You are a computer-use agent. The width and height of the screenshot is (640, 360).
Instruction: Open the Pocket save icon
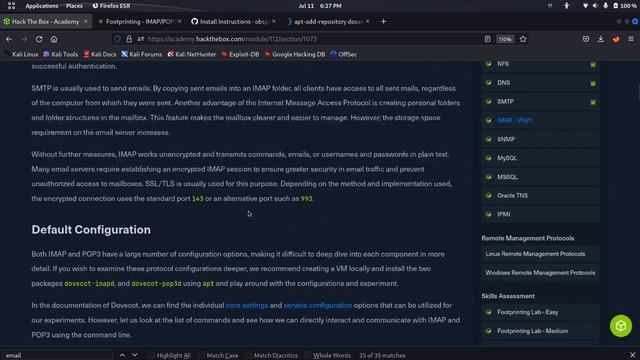pyautogui.click(x=586, y=39)
